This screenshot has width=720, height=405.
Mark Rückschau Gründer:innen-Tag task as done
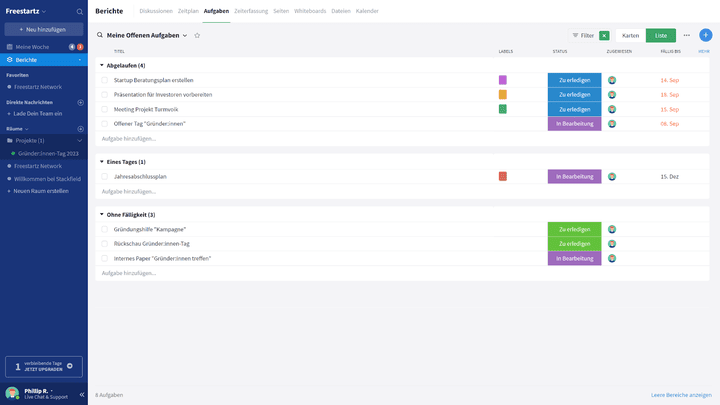pyautogui.click(x=104, y=244)
